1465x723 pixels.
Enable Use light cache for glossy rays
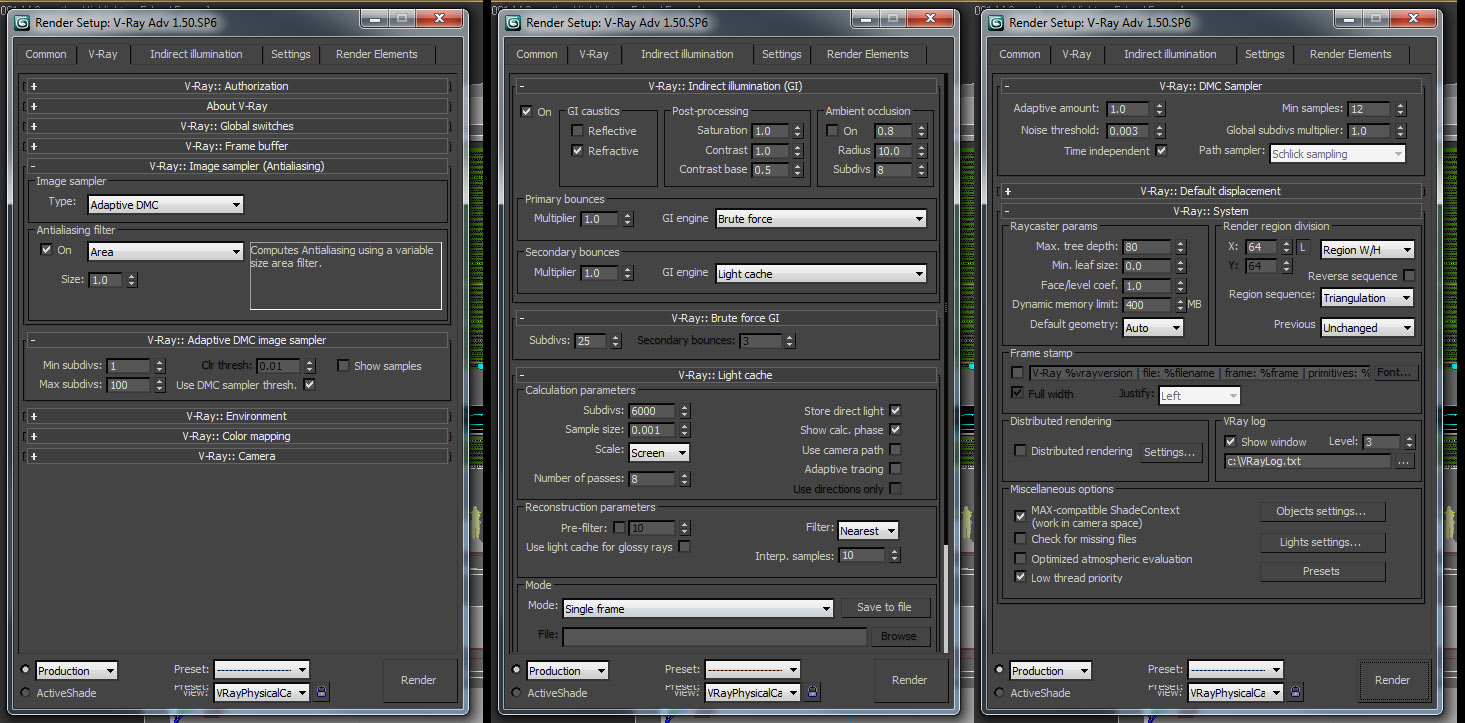[684, 547]
